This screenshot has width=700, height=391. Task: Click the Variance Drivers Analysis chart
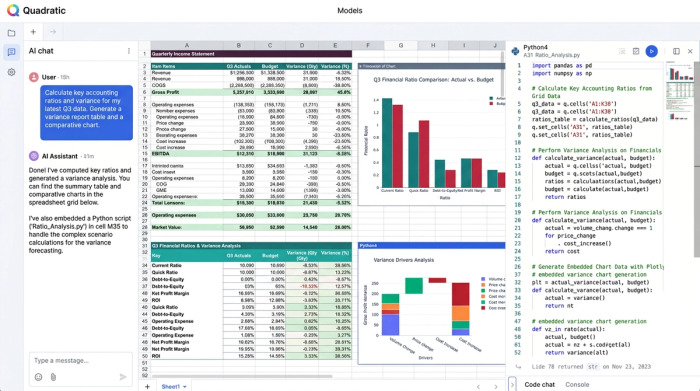click(x=431, y=307)
